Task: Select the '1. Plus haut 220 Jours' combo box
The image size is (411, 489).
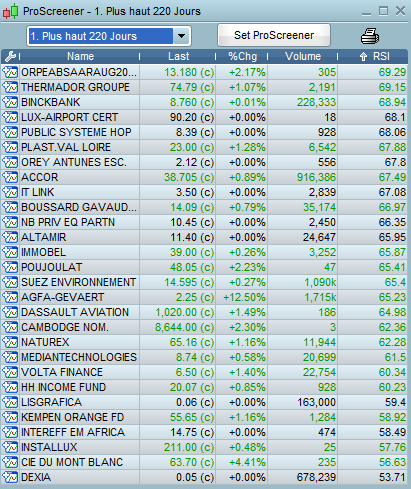Action: pos(109,36)
